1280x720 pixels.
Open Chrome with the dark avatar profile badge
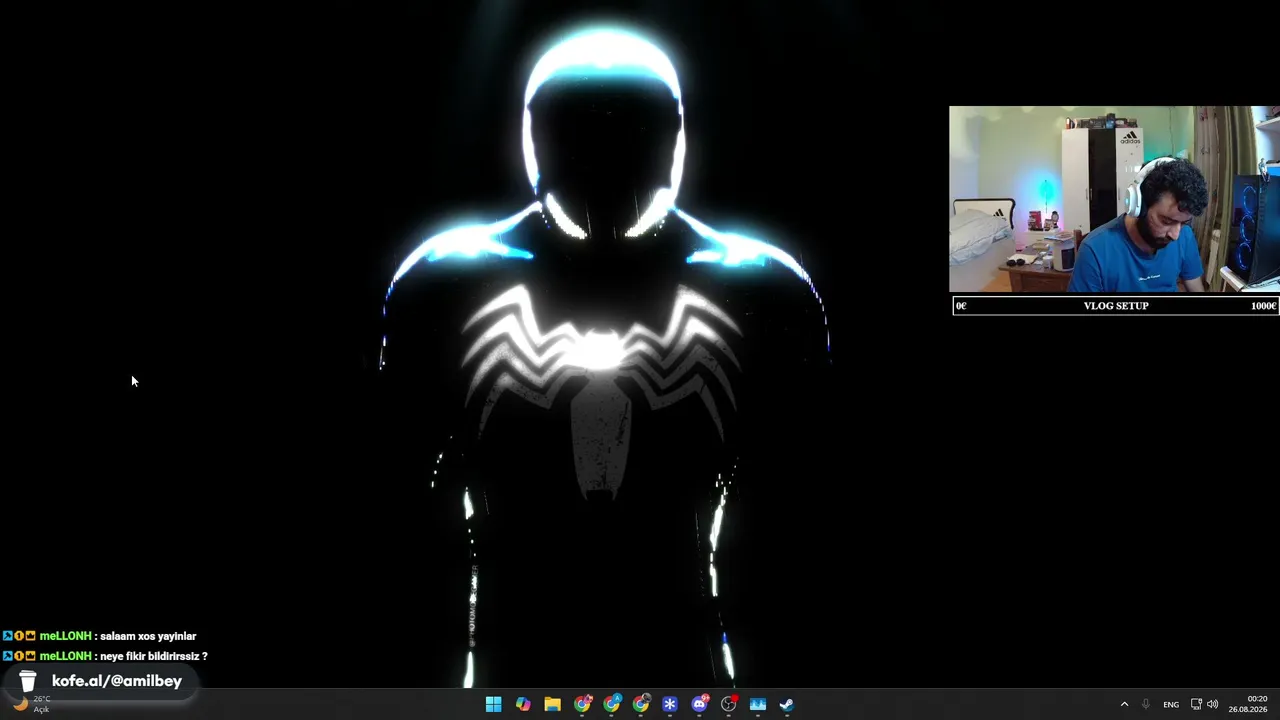[641, 704]
